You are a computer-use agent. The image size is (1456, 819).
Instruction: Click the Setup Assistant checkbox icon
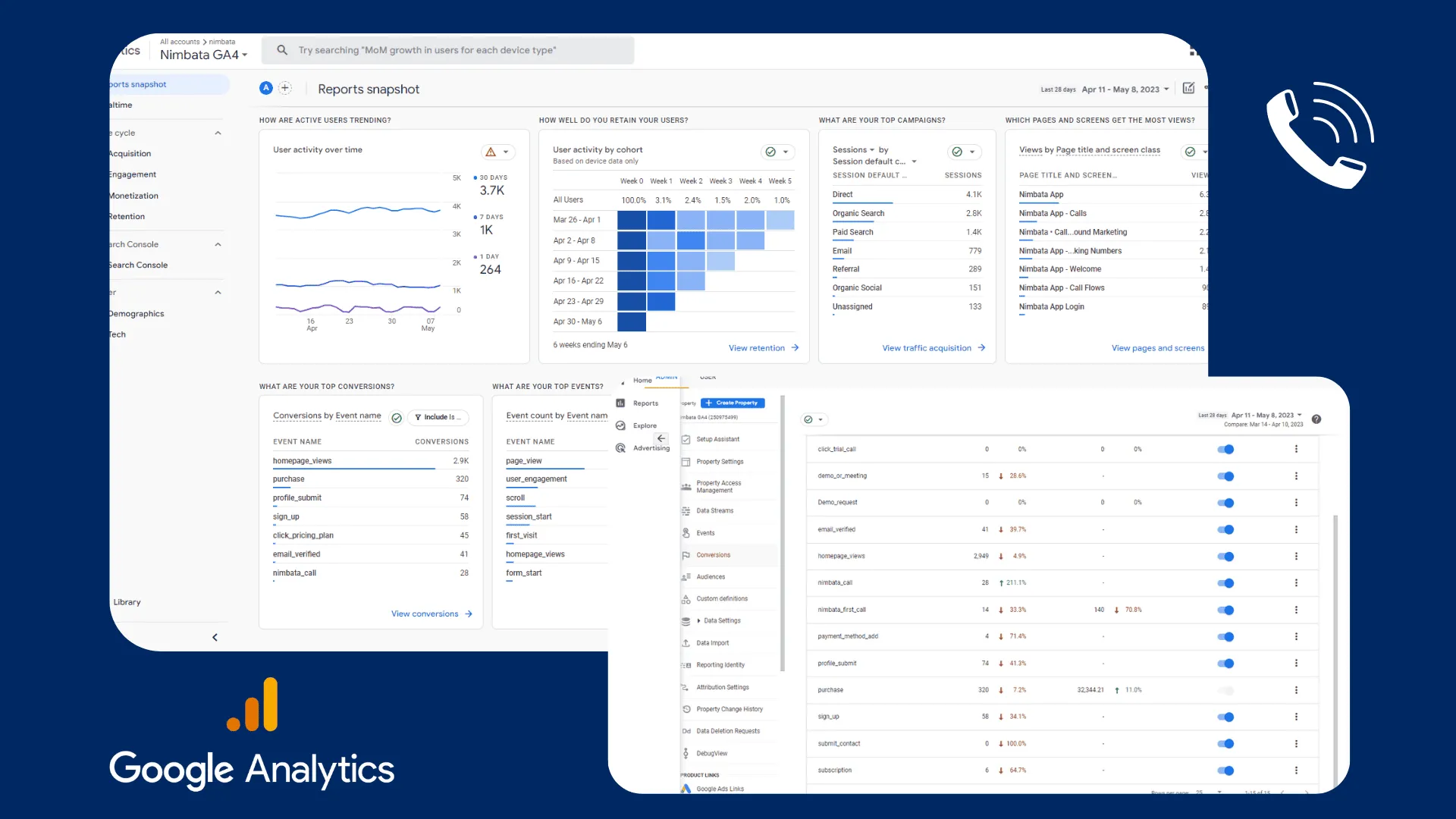(x=686, y=439)
